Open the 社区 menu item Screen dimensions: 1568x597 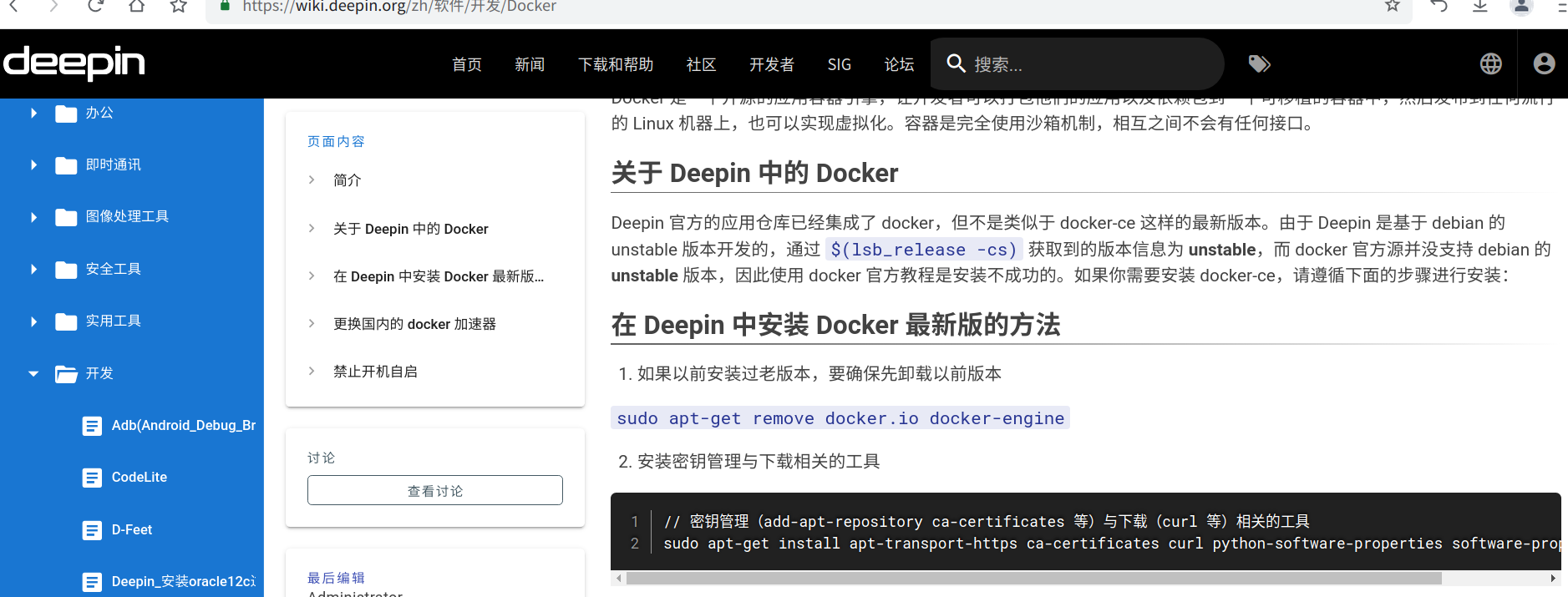pos(701,64)
